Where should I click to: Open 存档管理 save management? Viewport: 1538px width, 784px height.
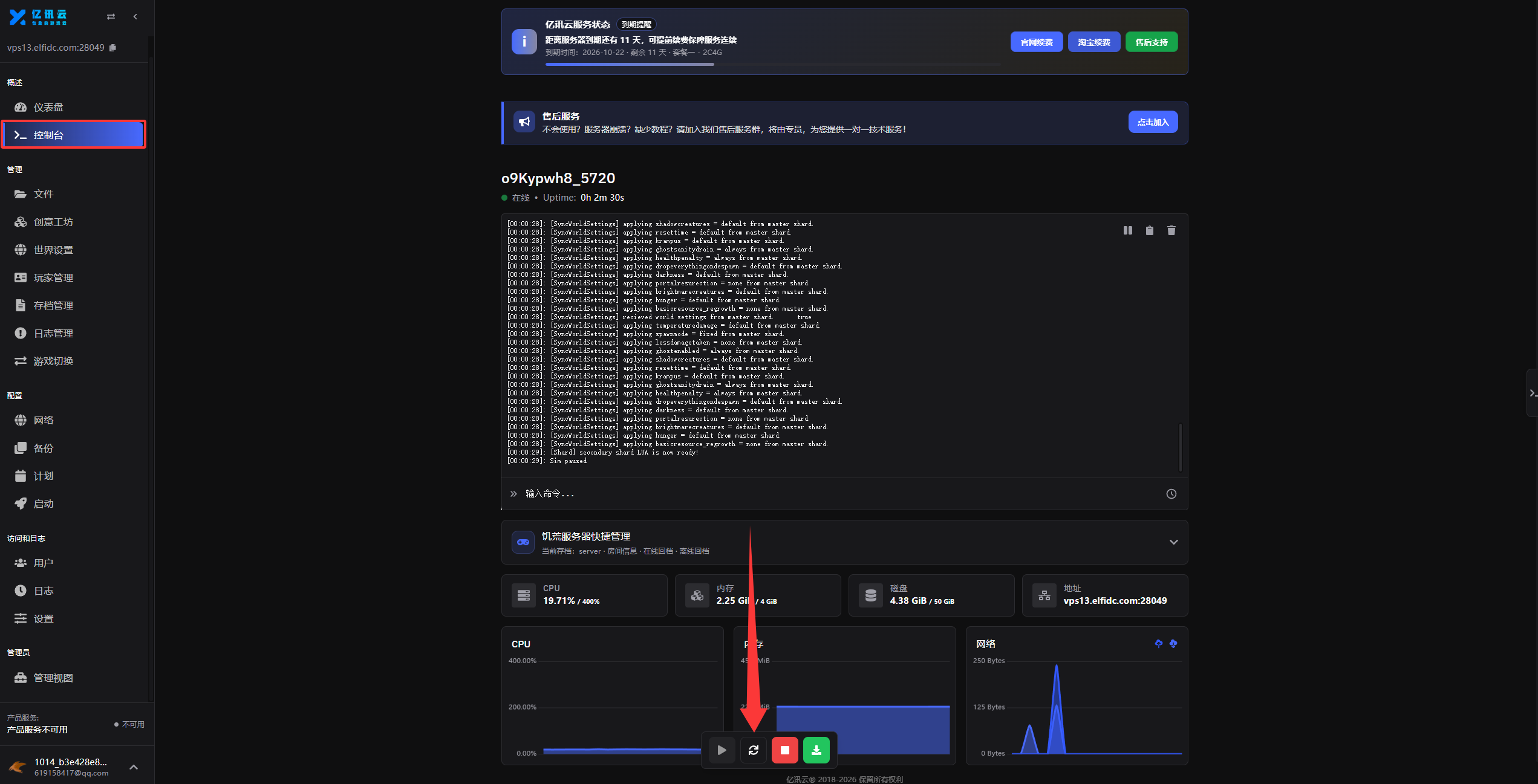click(74, 305)
